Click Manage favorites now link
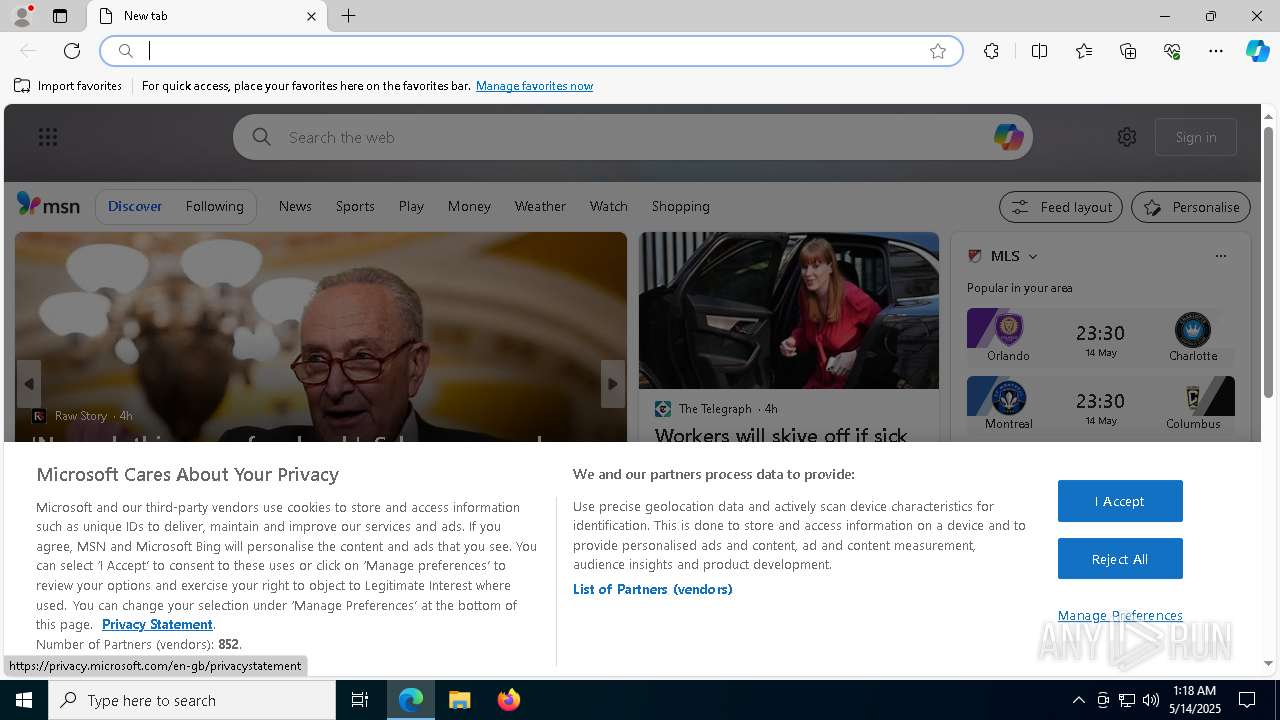1280x720 pixels. [534, 86]
